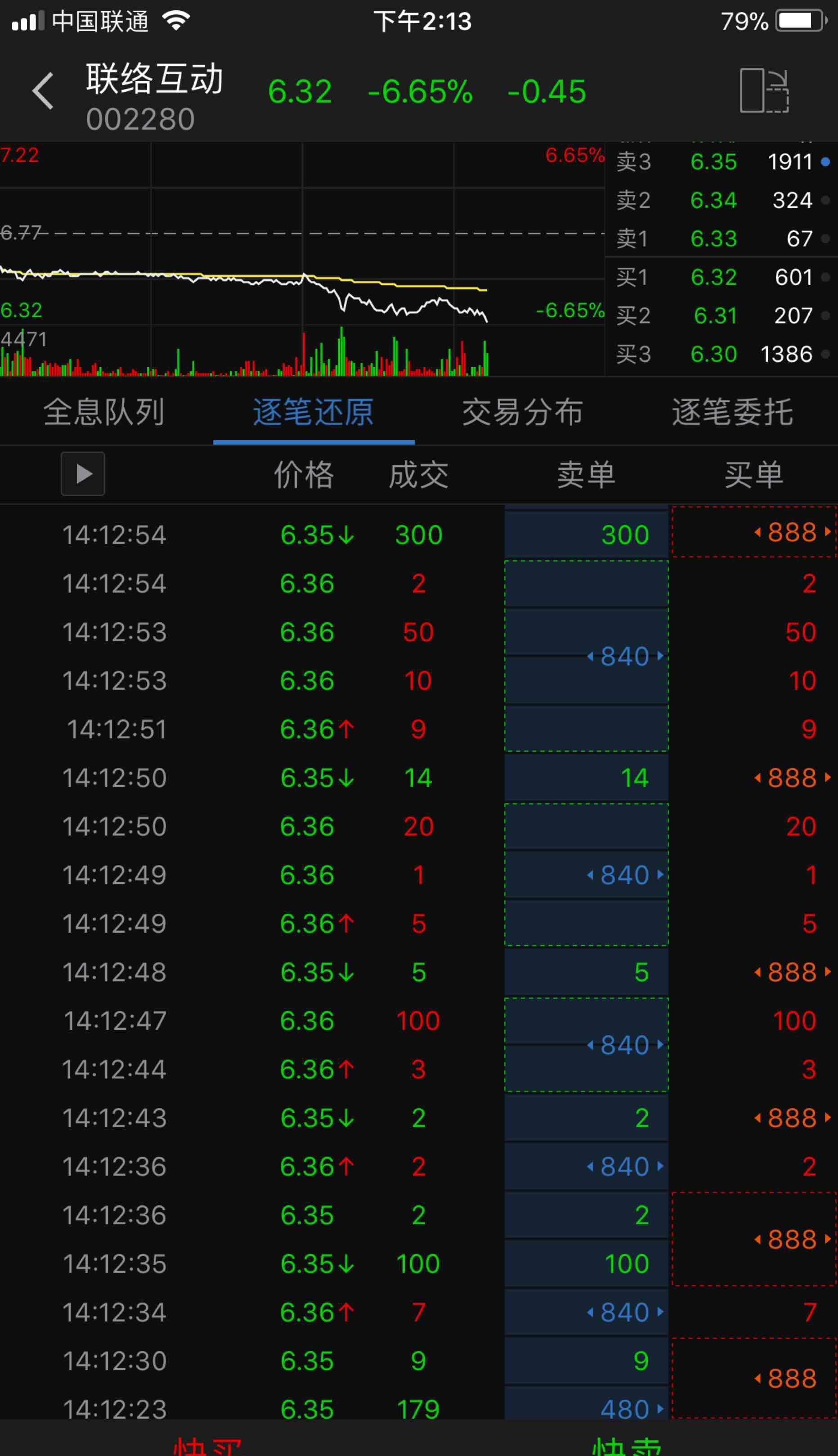Tap current price 6.32 in header
The width and height of the screenshot is (838, 1456).
(300, 91)
